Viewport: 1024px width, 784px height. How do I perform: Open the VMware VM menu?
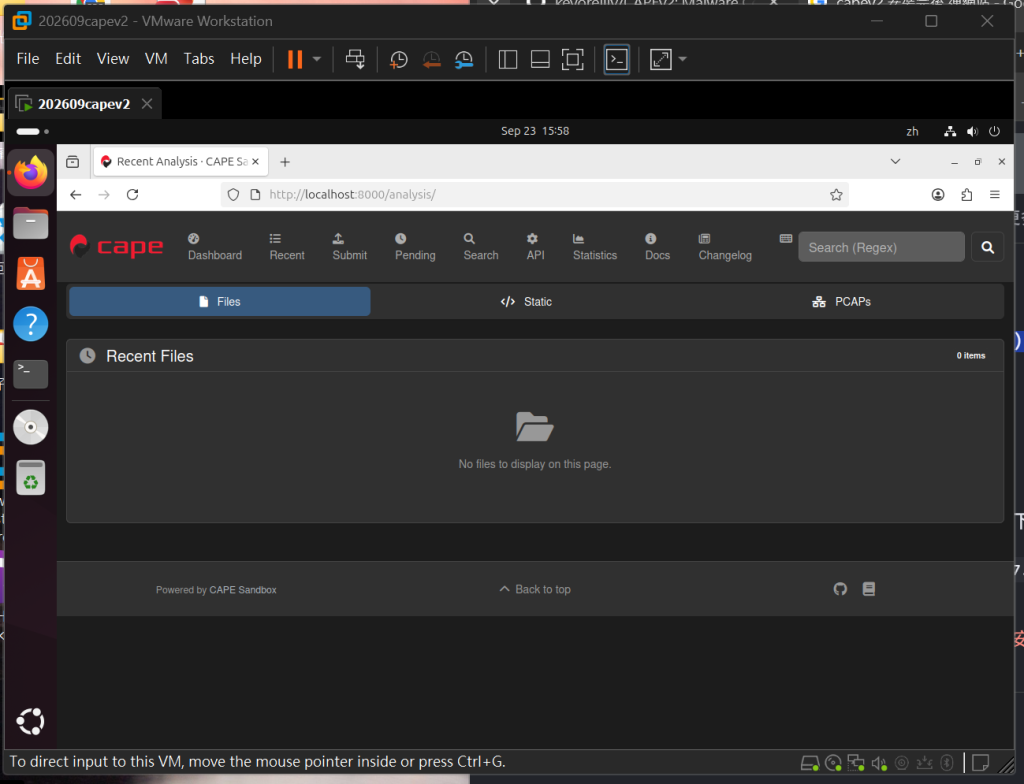156,59
